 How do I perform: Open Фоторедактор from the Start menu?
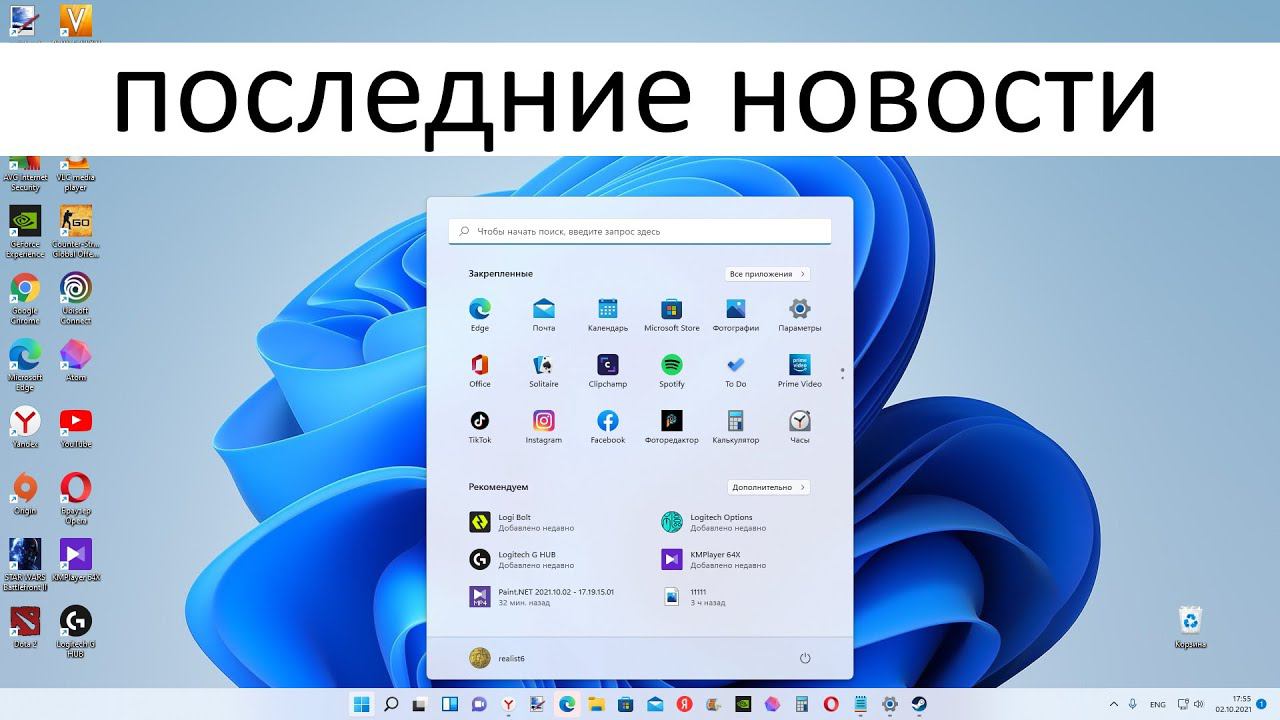click(x=672, y=426)
